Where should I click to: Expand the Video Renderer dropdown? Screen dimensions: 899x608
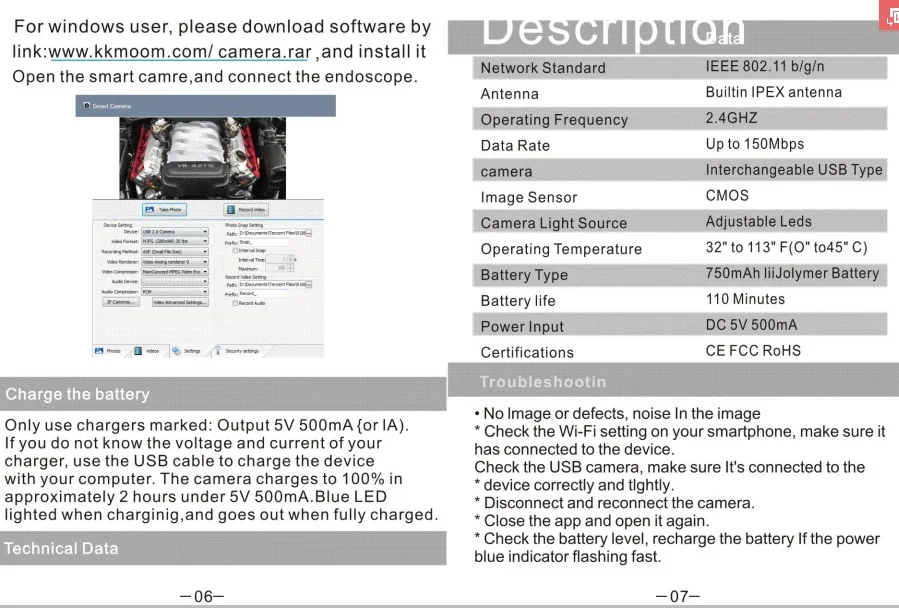click(175, 262)
